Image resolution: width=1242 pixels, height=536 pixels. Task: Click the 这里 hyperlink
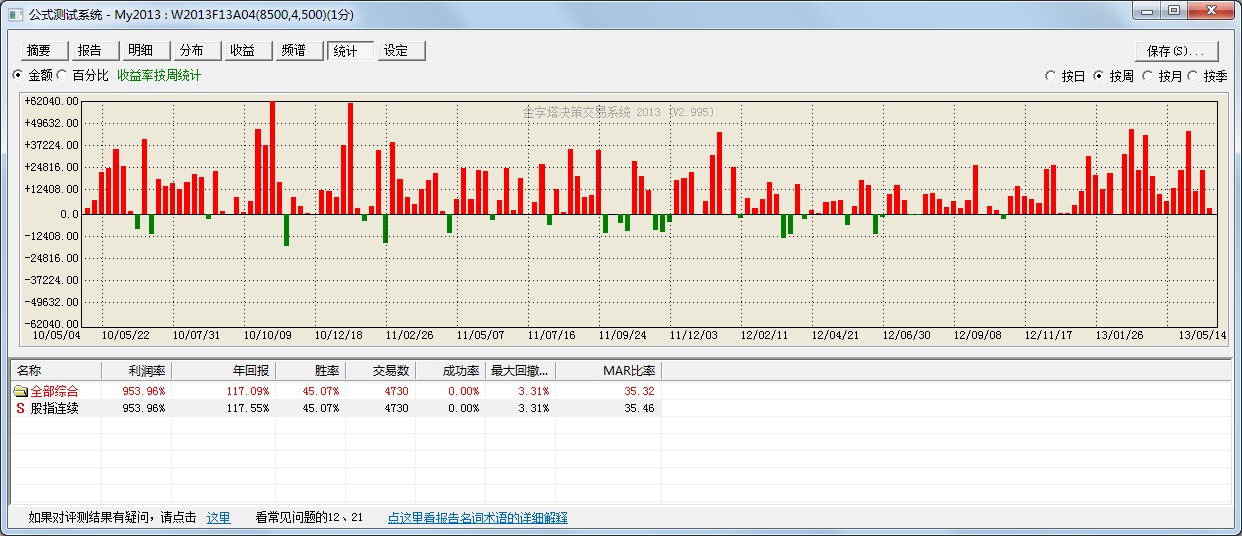(218, 518)
